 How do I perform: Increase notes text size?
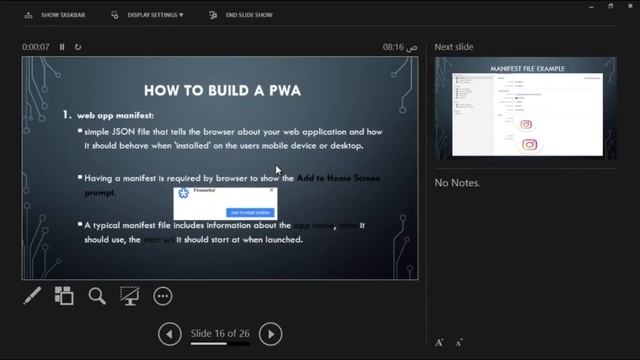[439, 342]
